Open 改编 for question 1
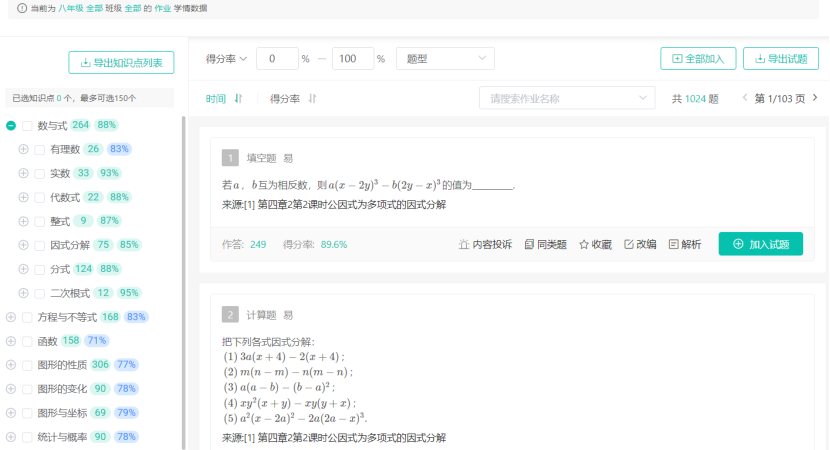 tap(640, 244)
